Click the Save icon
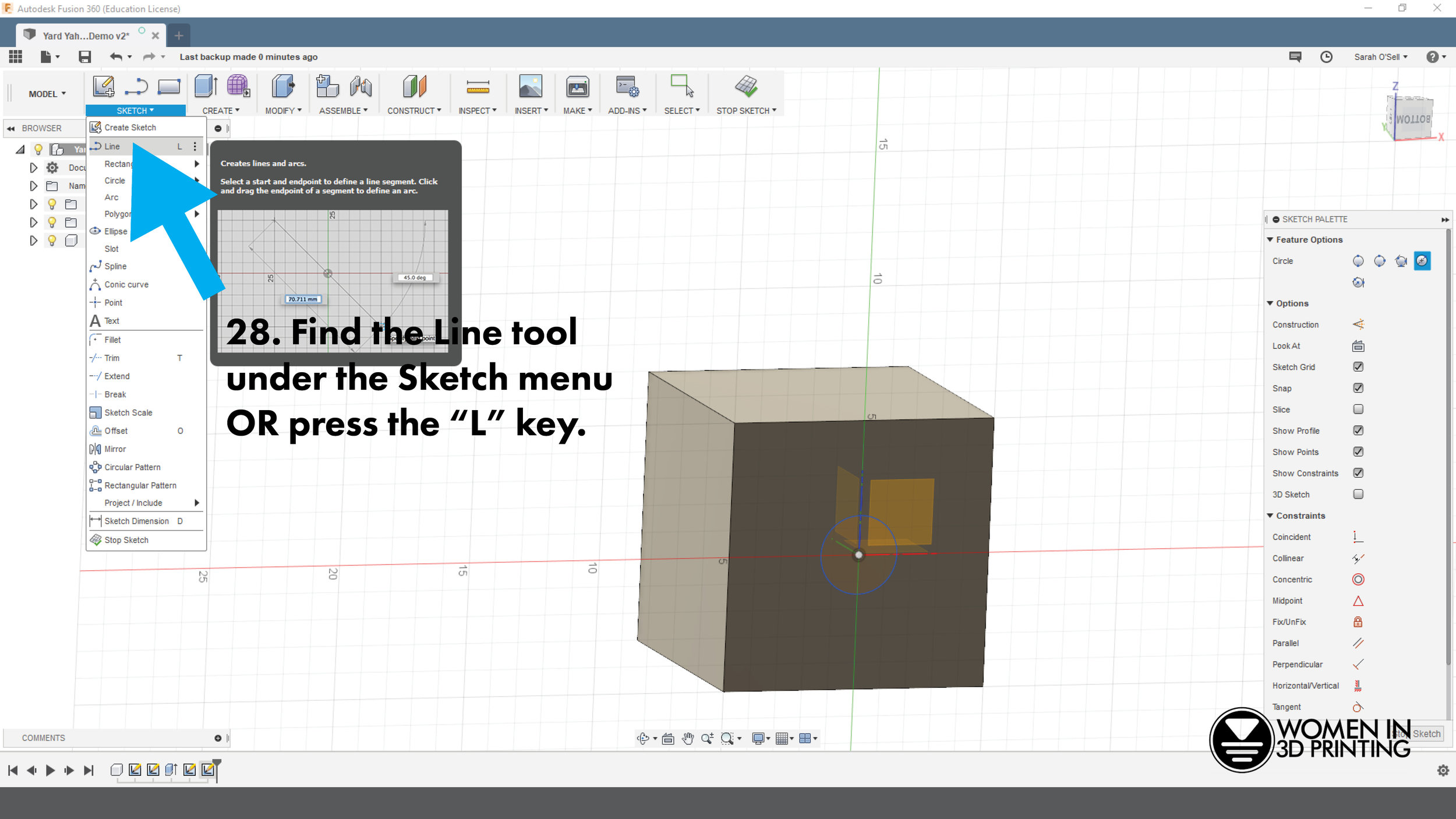 click(85, 57)
